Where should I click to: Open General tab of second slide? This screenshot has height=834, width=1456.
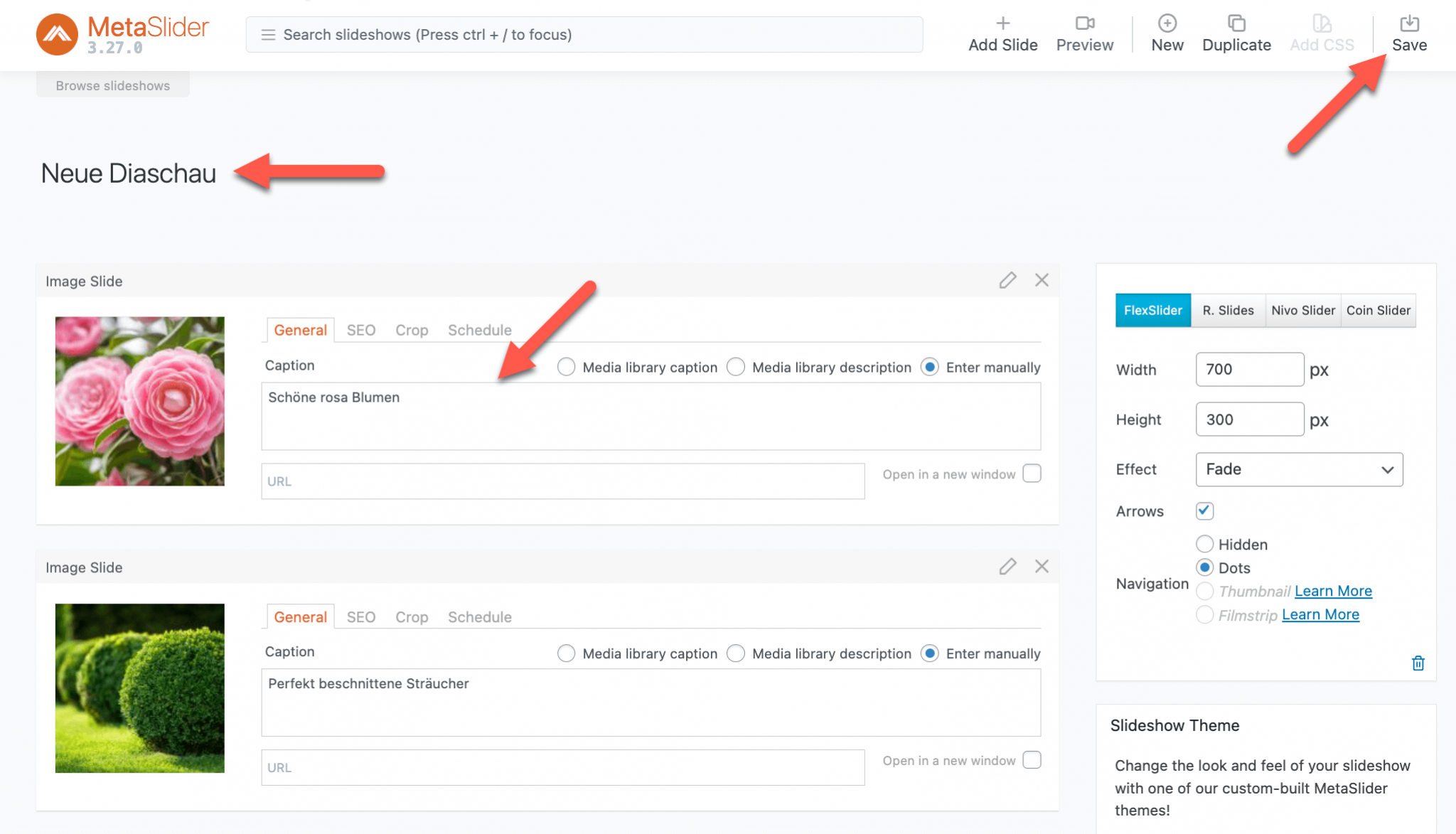click(300, 616)
